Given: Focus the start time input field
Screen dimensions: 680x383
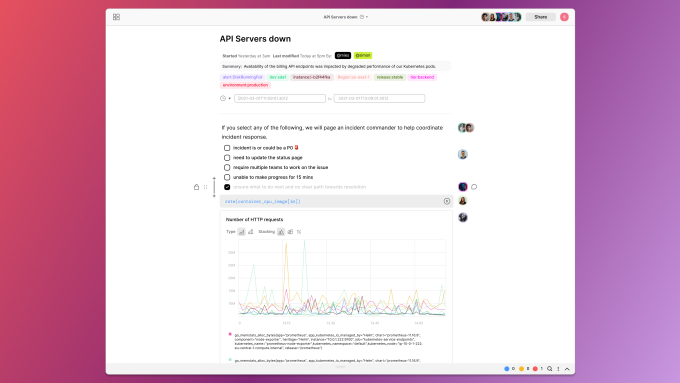Looking at the screenshot, I should coord(280,98).
